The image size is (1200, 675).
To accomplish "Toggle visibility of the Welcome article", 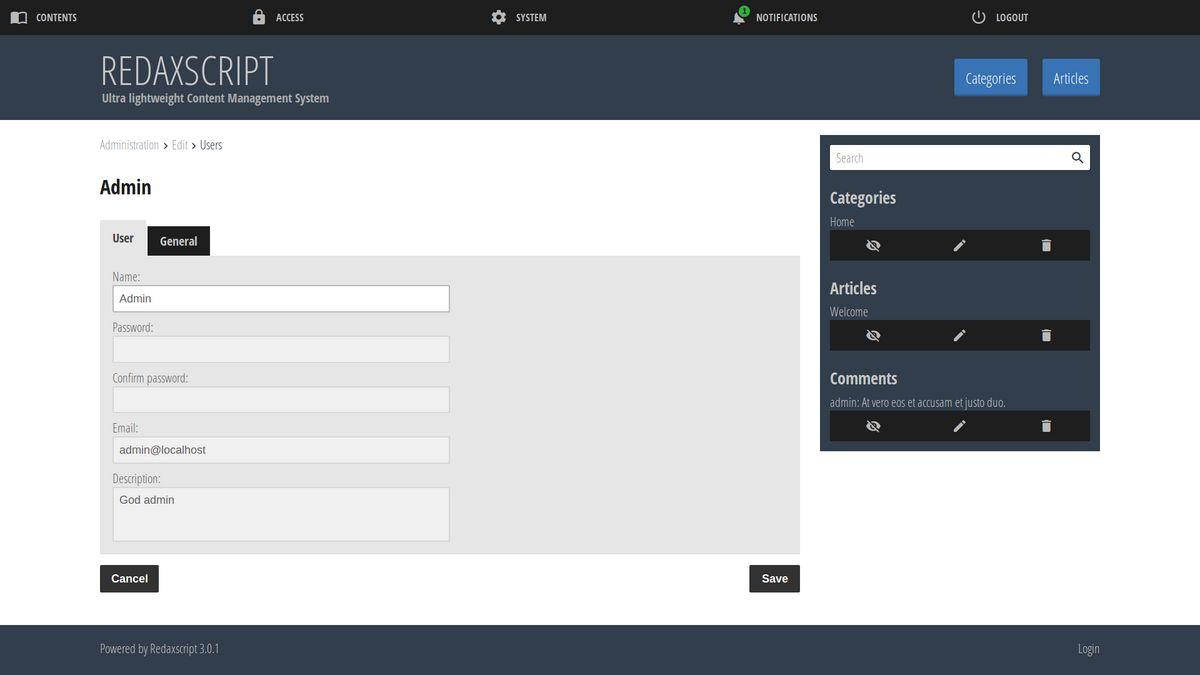I will coord(873,336).
